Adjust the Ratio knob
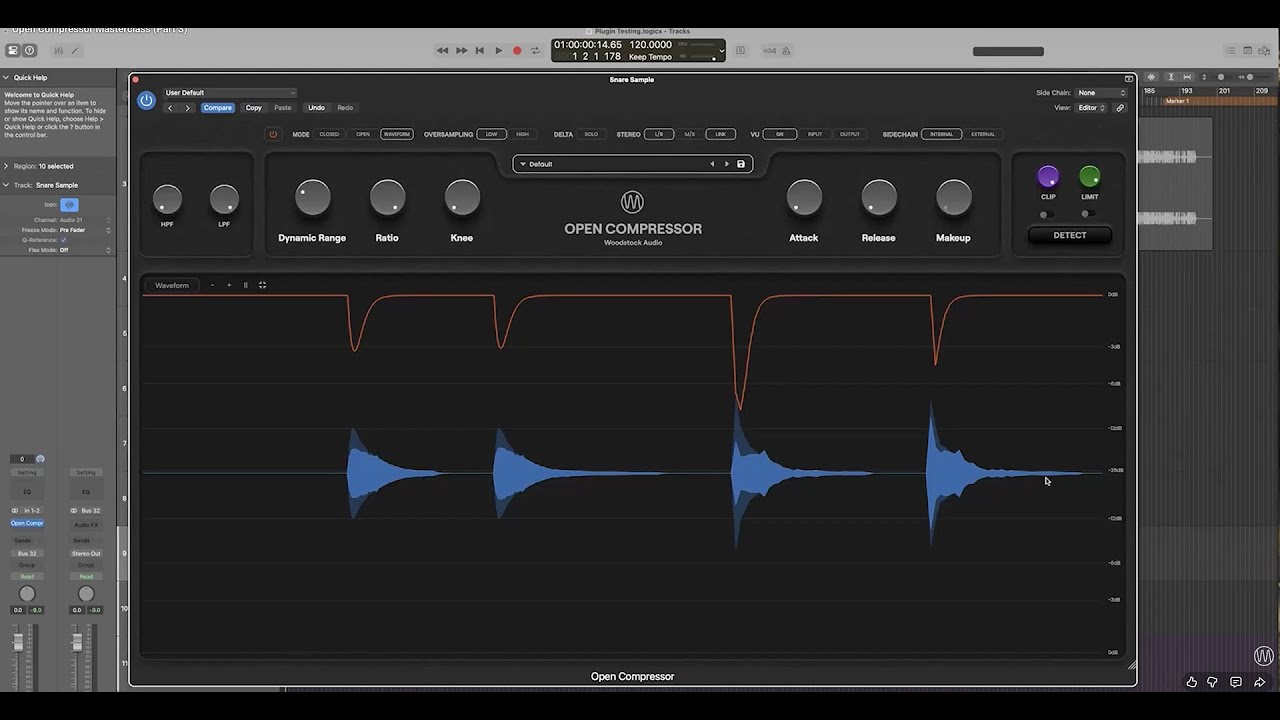 [387, 198]
